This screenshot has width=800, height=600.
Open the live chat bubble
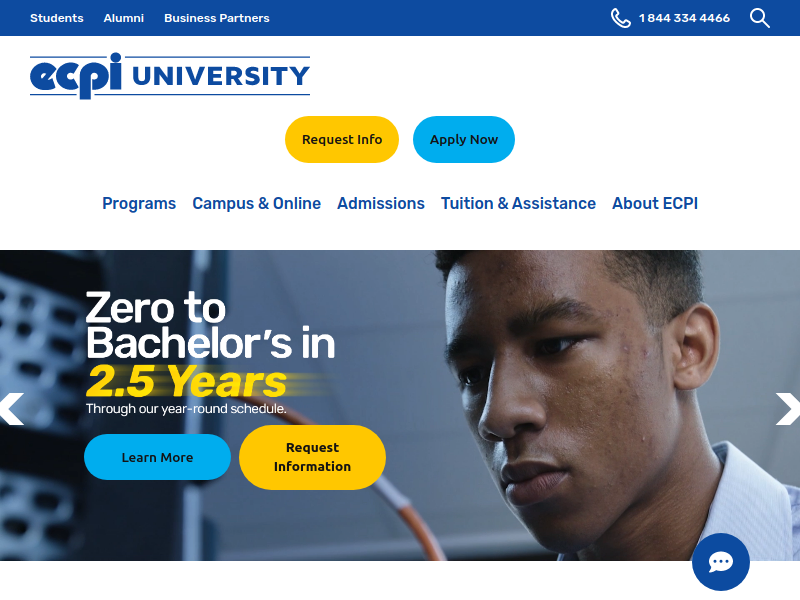click(720, 562)
